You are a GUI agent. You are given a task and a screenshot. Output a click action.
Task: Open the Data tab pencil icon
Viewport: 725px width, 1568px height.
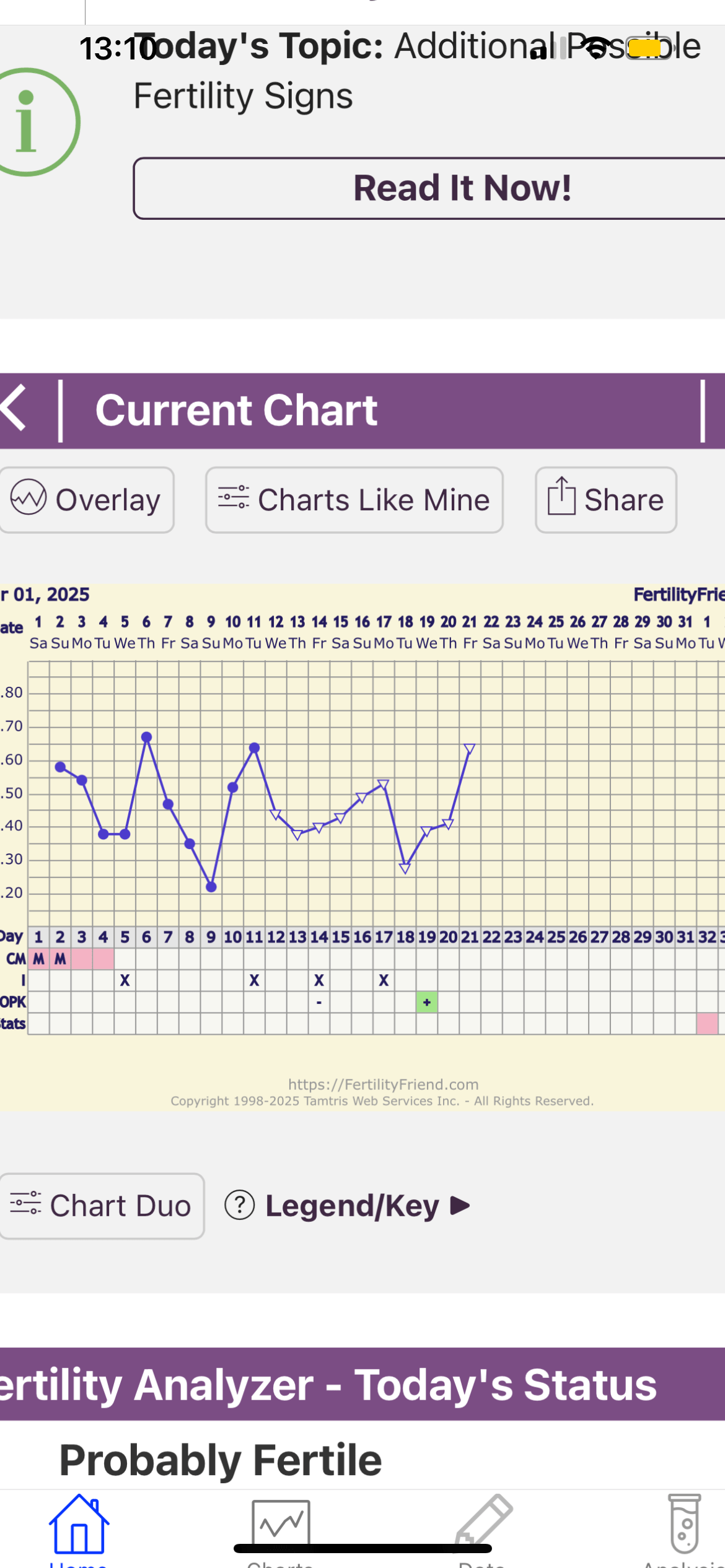(483, 1522)
